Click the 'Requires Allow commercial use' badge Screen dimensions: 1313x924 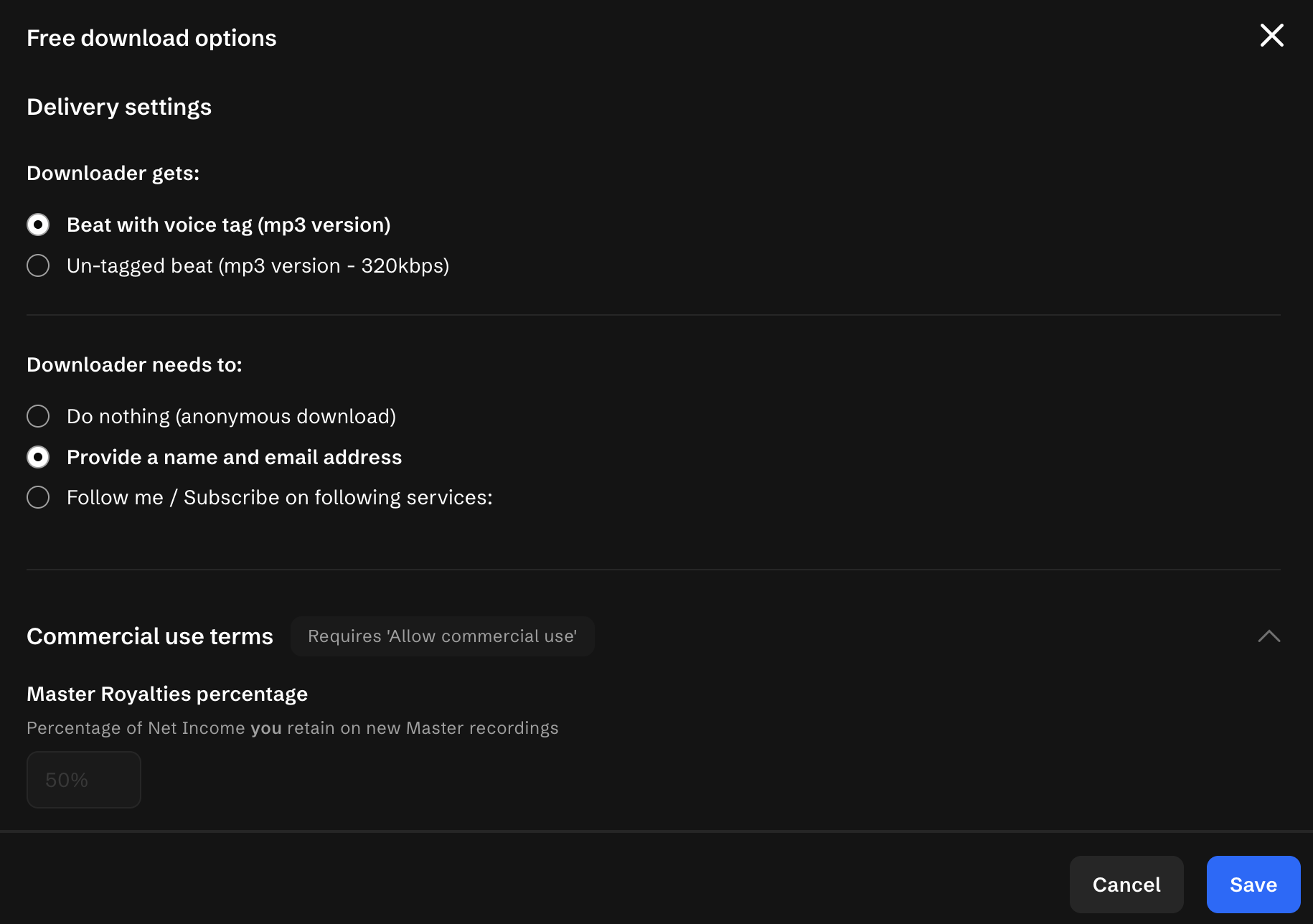pyautogui.click(x=442, y=636)
